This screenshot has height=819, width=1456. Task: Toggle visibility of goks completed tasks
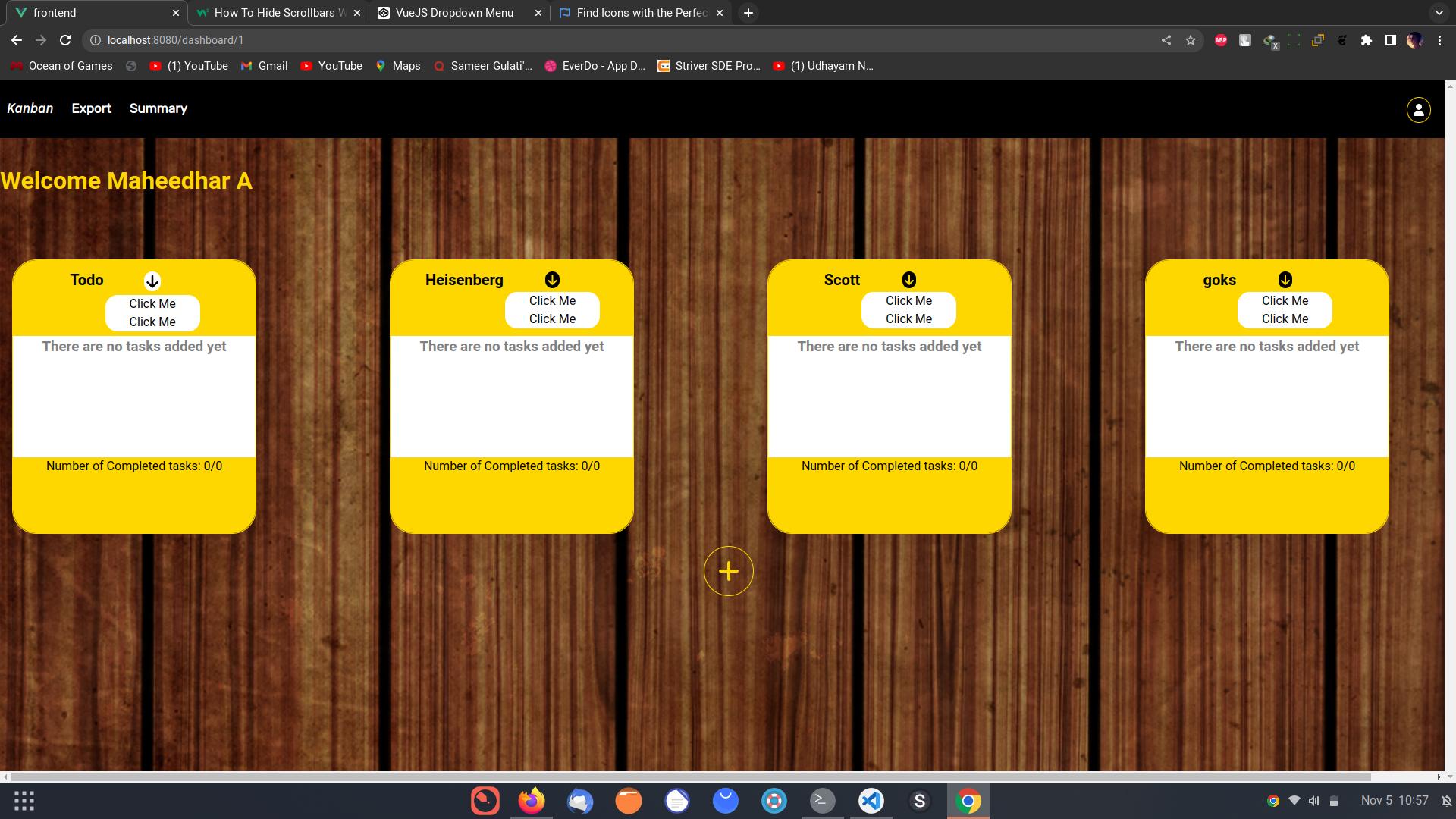pos(1284,280)
